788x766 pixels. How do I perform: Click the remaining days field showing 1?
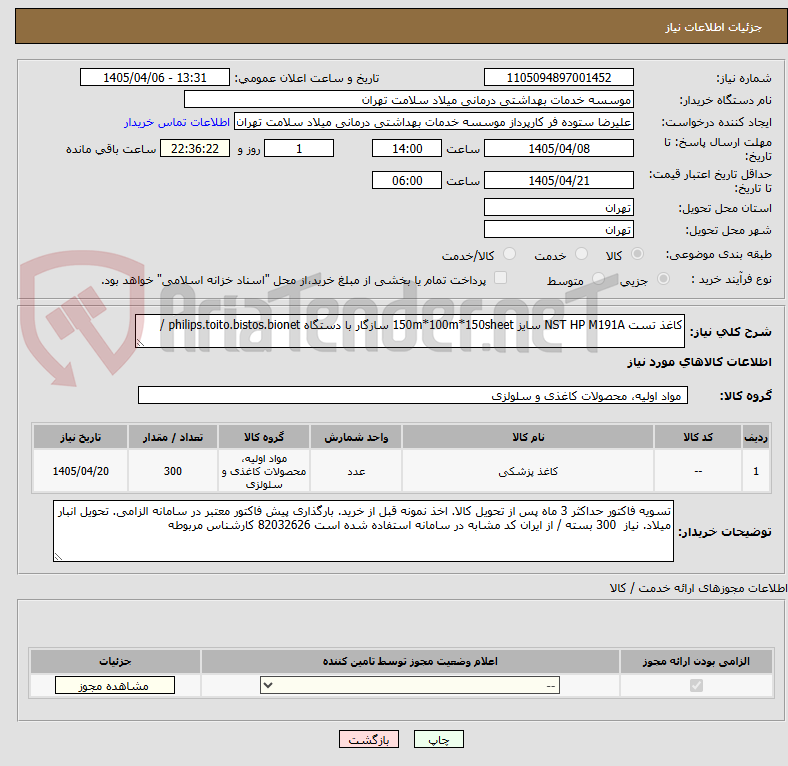299,149
